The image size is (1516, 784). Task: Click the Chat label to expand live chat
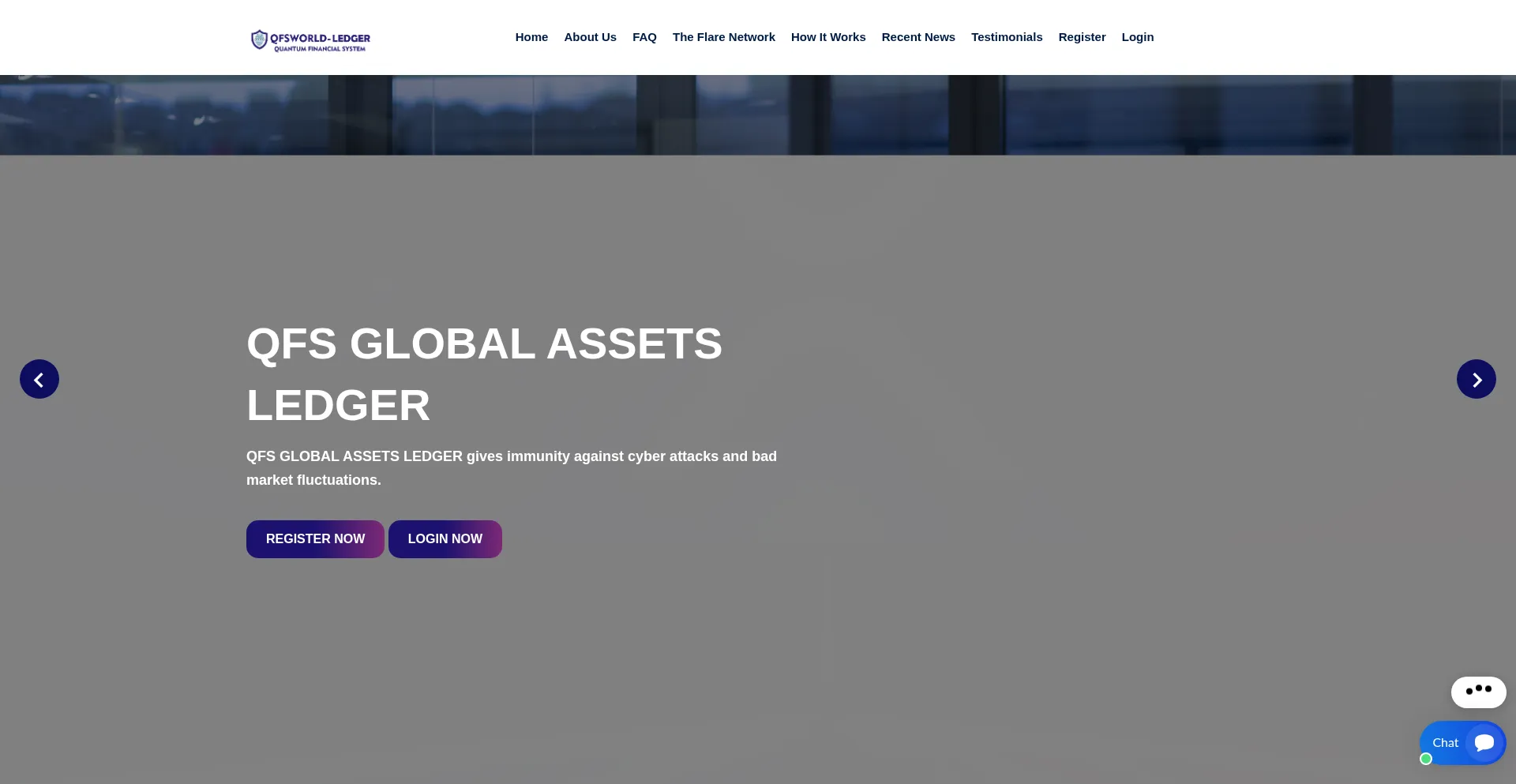click(1444, 742)
